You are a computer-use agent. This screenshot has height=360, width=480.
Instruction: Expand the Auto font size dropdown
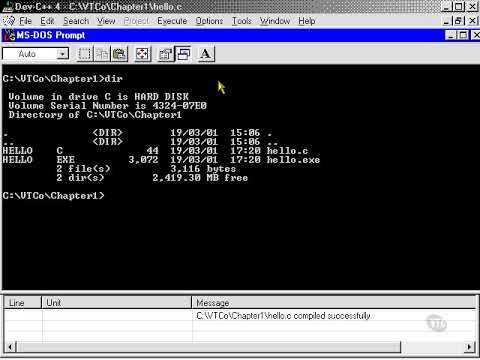click(x=62, y=54)
